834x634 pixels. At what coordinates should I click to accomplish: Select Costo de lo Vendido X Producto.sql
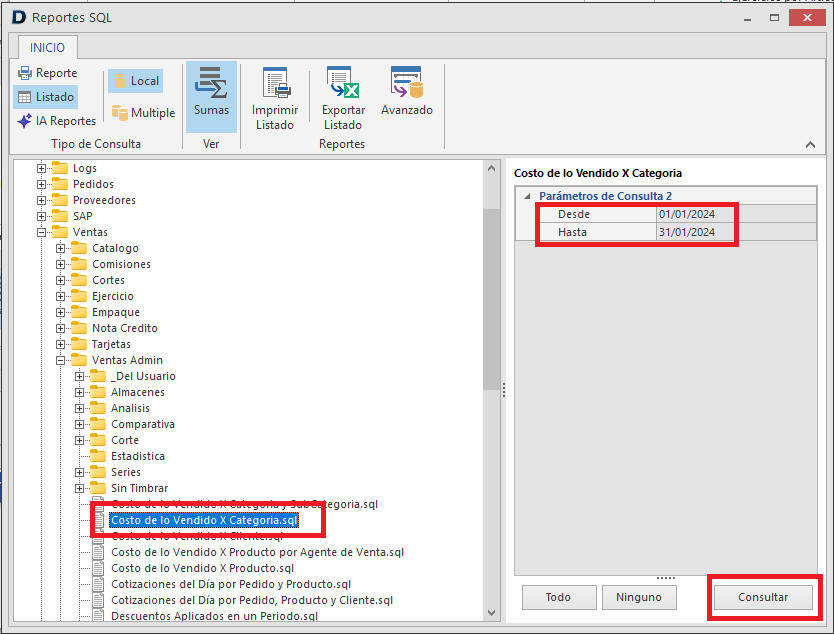(201, 568)
